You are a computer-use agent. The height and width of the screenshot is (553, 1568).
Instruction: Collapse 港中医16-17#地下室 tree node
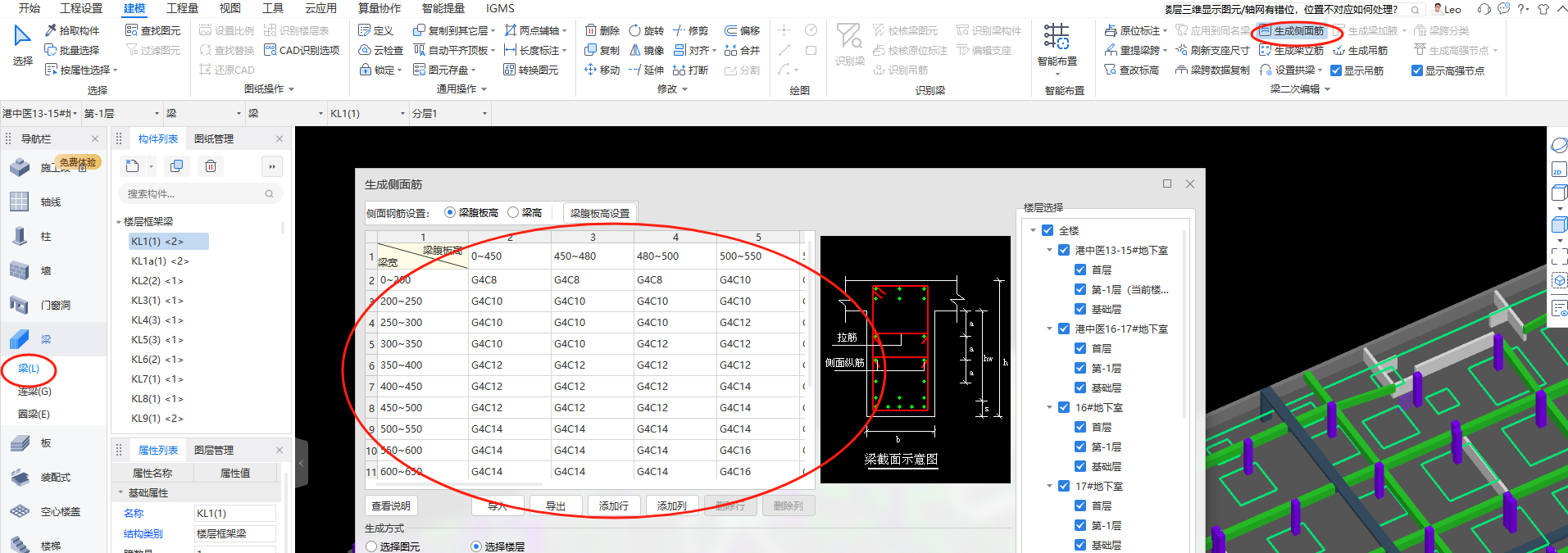click(x=1049, y=329)
